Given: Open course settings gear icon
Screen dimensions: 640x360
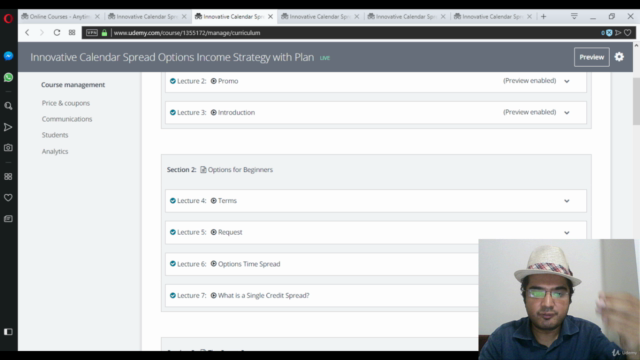Looking at the screenshot, I should pos(619,57).
